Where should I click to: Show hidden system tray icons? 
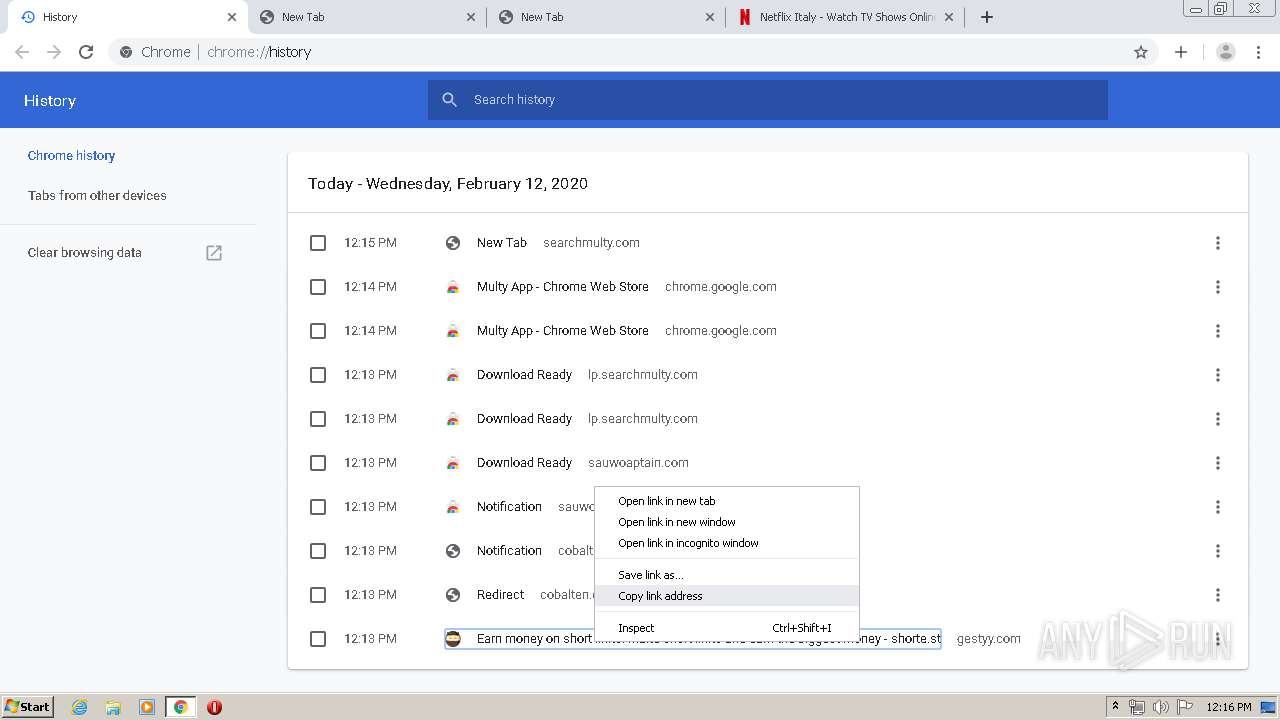tap(1116, 707)
